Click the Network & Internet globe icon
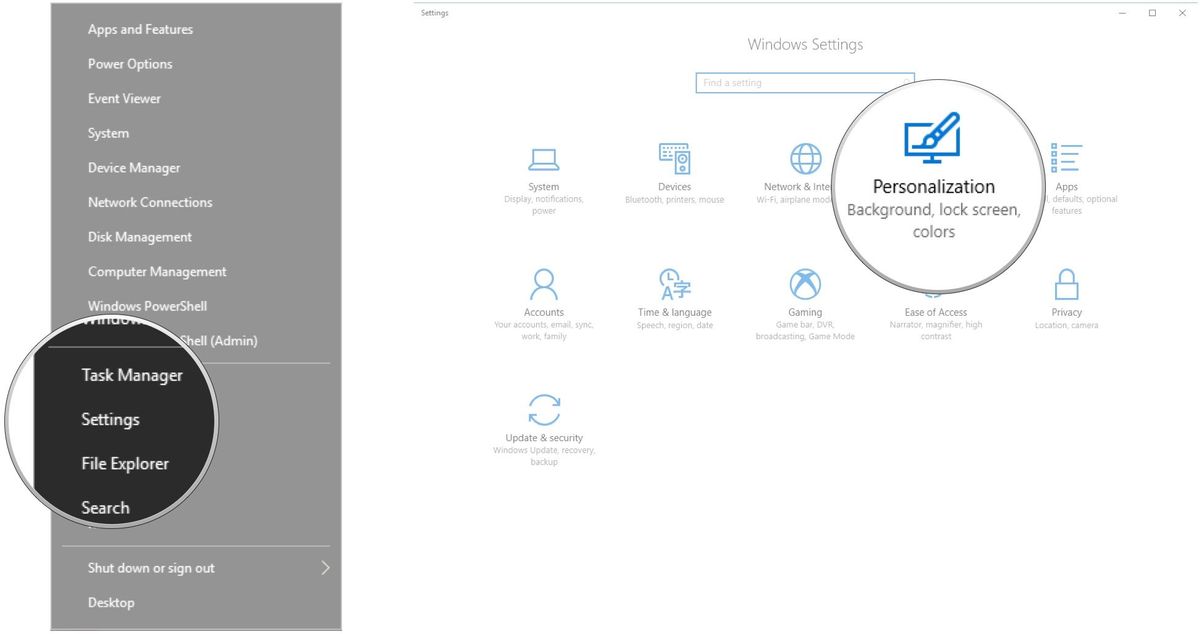Viewport: 1200px width, 634px height. click(x=804, y=158)
